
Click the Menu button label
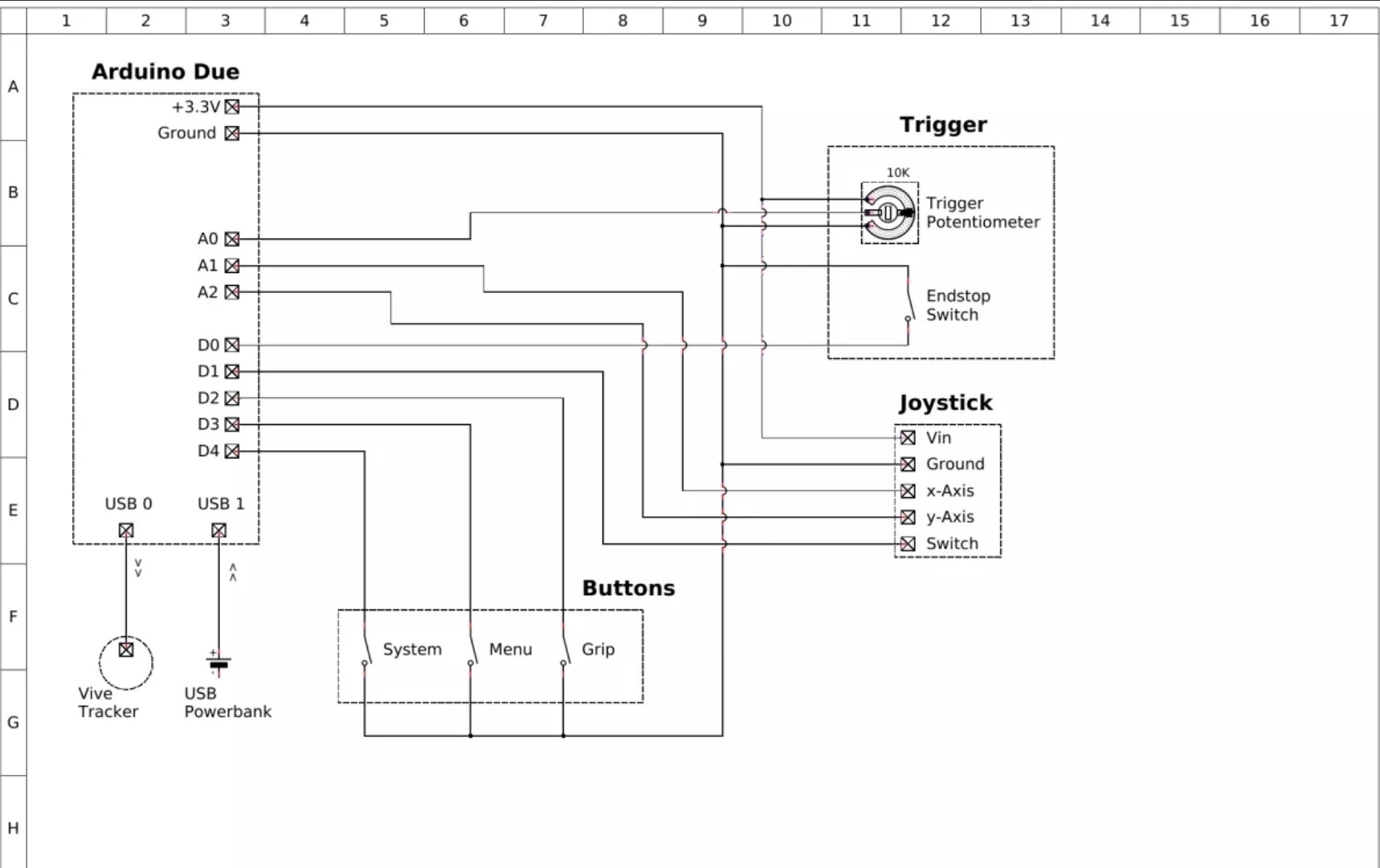511,650
